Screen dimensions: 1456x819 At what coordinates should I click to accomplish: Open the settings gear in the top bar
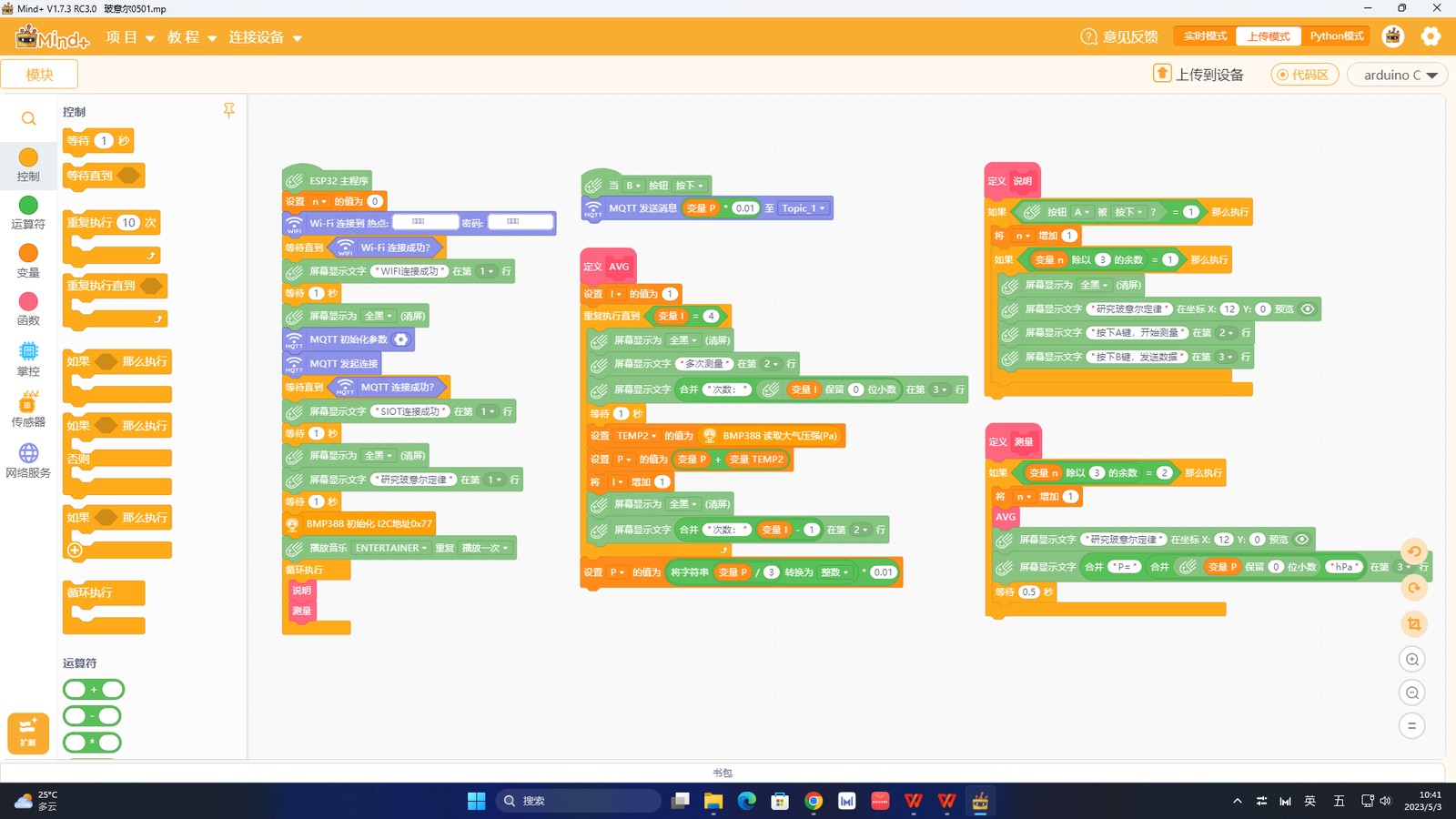[1431, 36]
